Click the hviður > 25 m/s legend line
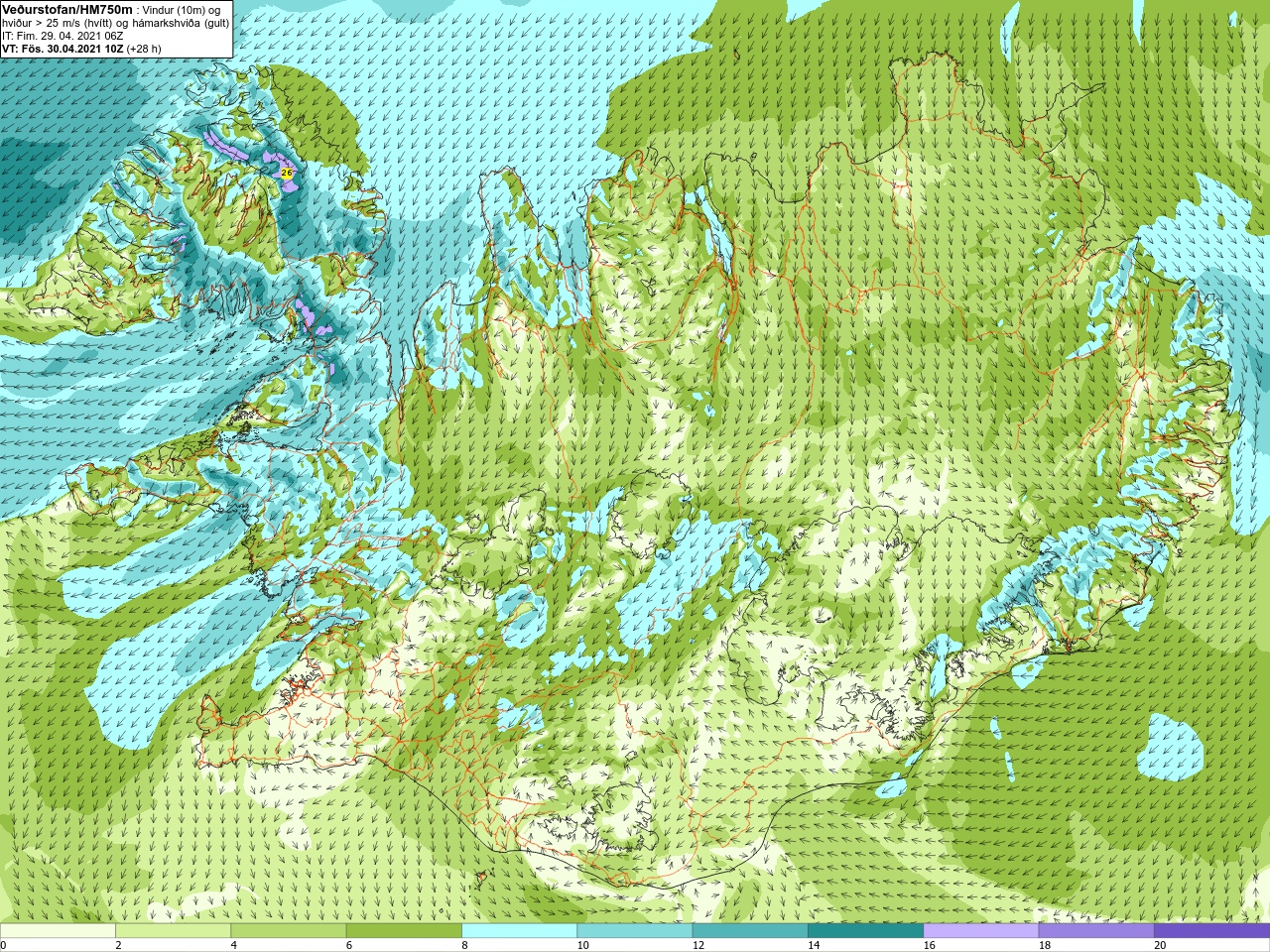The image size is (1270, 952). (116, 23)
